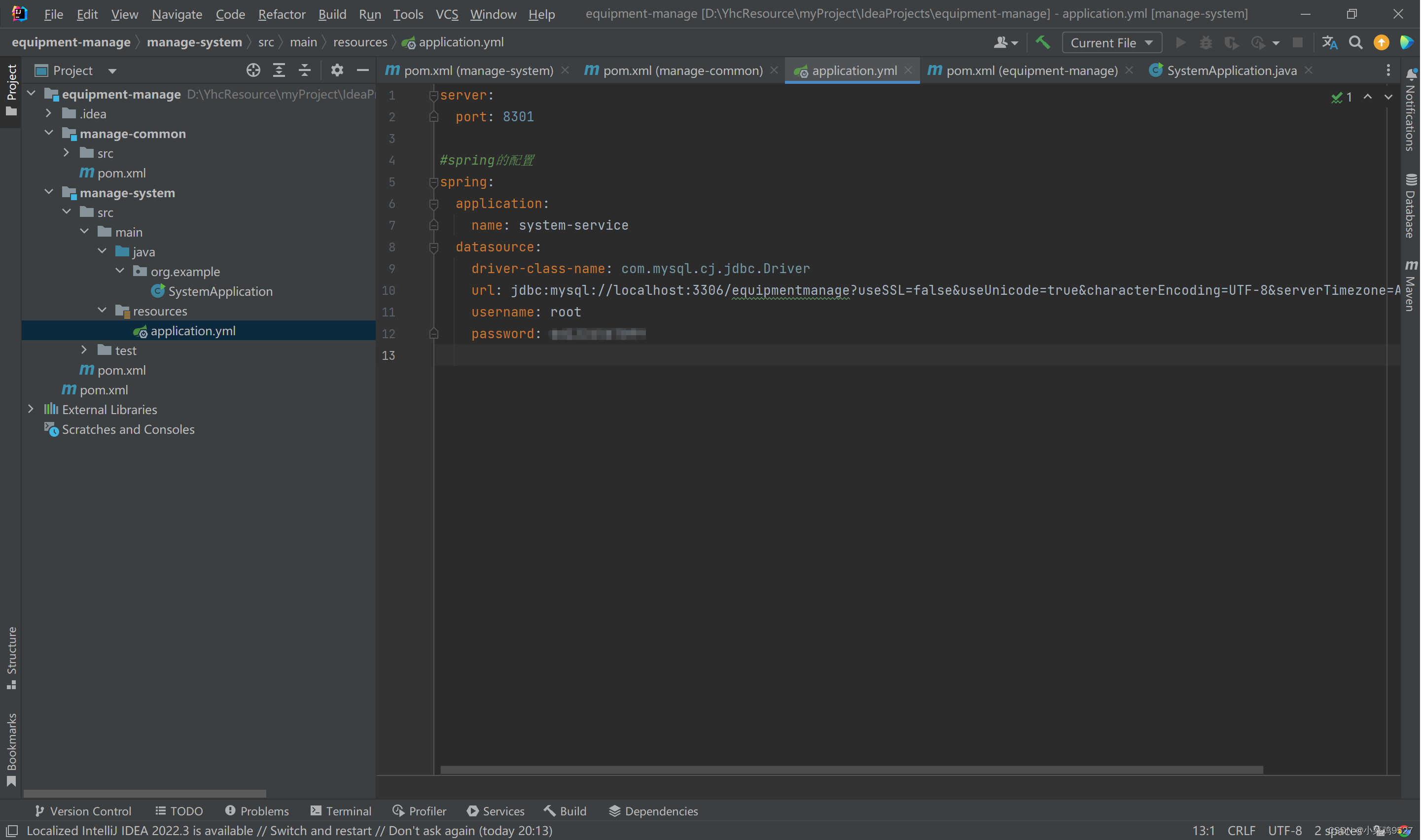Expand the test folder under manage-system

coord(85,350)
